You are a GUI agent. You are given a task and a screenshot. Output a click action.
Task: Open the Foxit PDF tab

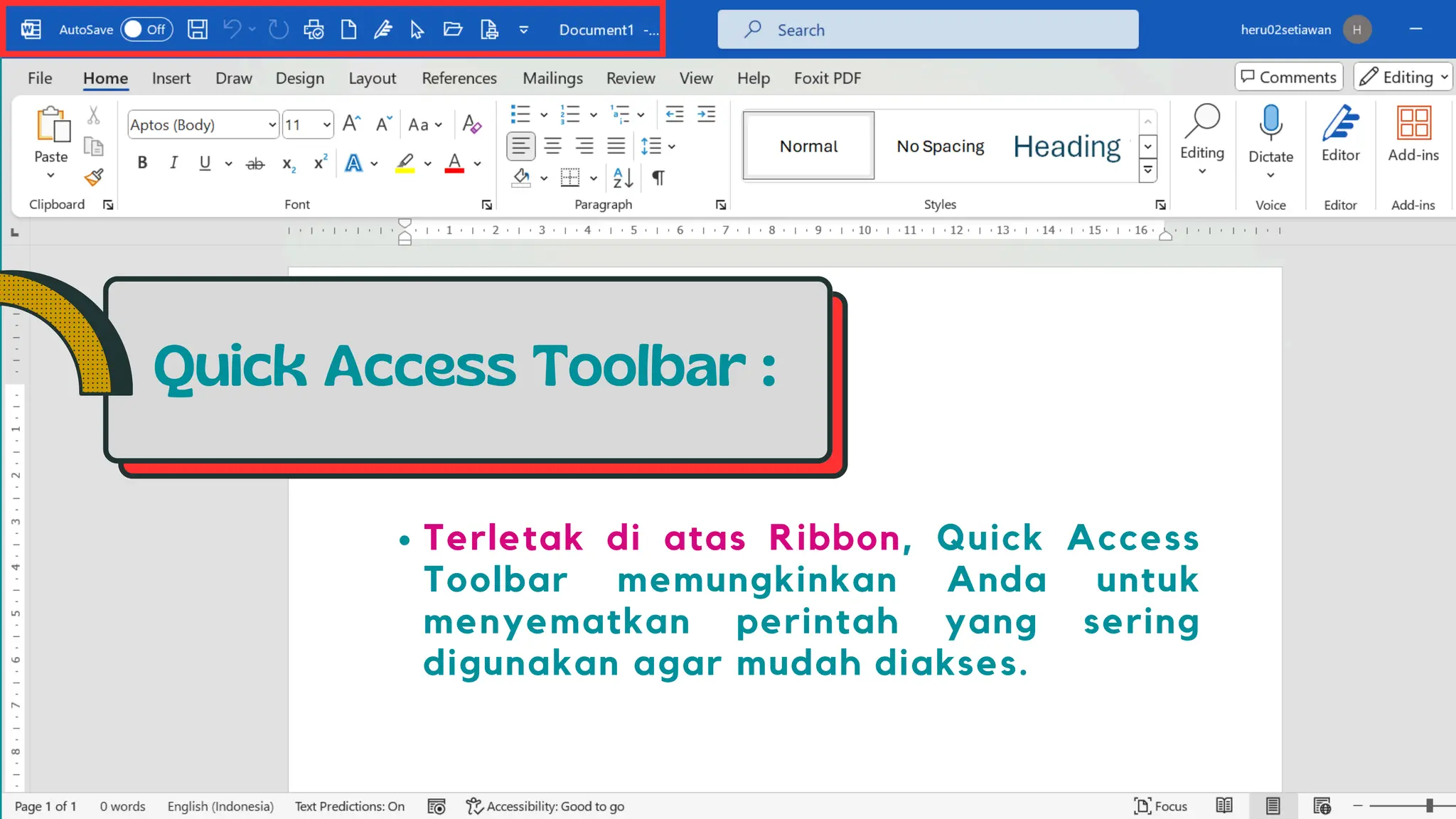(828, 78)
